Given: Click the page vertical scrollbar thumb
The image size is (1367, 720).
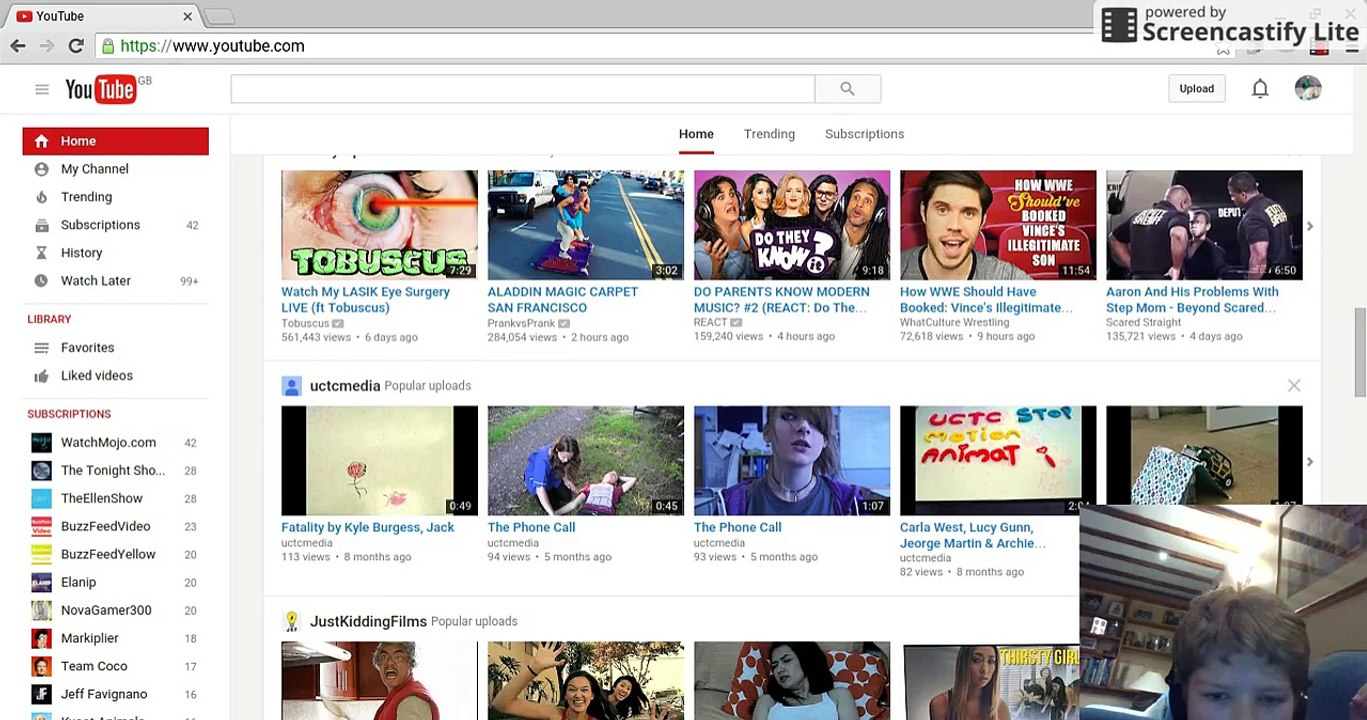Looking at the screenshot, I should point(1360,353).
